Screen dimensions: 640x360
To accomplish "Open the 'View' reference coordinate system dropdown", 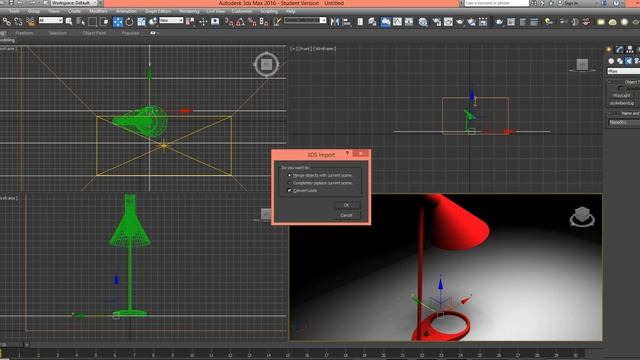I will (x=171, y=20).
